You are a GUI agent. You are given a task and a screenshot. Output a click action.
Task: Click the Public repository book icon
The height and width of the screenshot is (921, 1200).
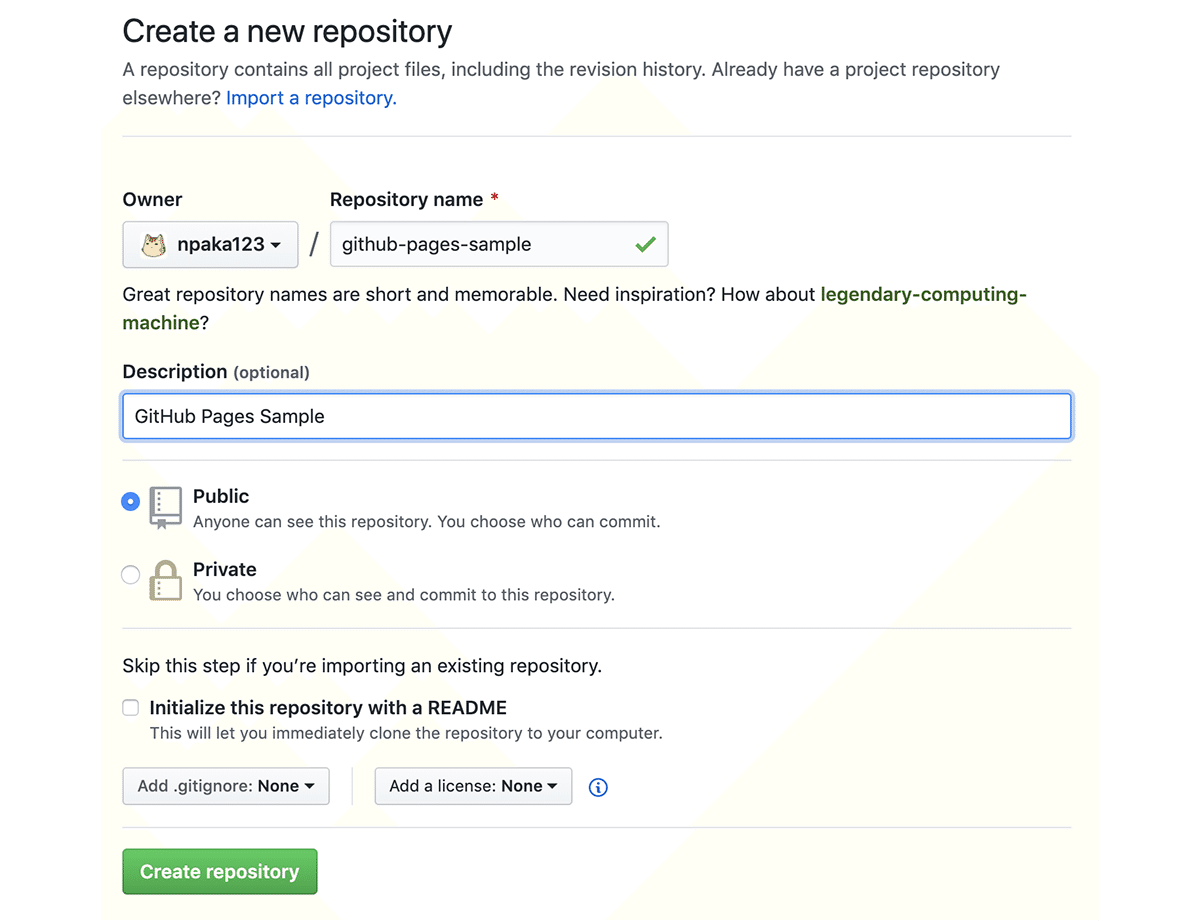coord(166,508)
